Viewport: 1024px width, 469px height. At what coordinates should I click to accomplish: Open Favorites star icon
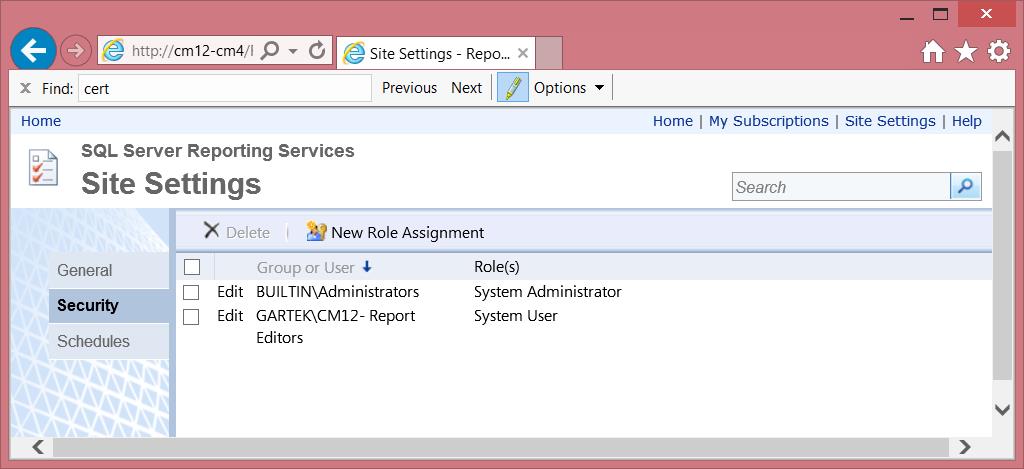pyautogui.click(x=966, y=52)
